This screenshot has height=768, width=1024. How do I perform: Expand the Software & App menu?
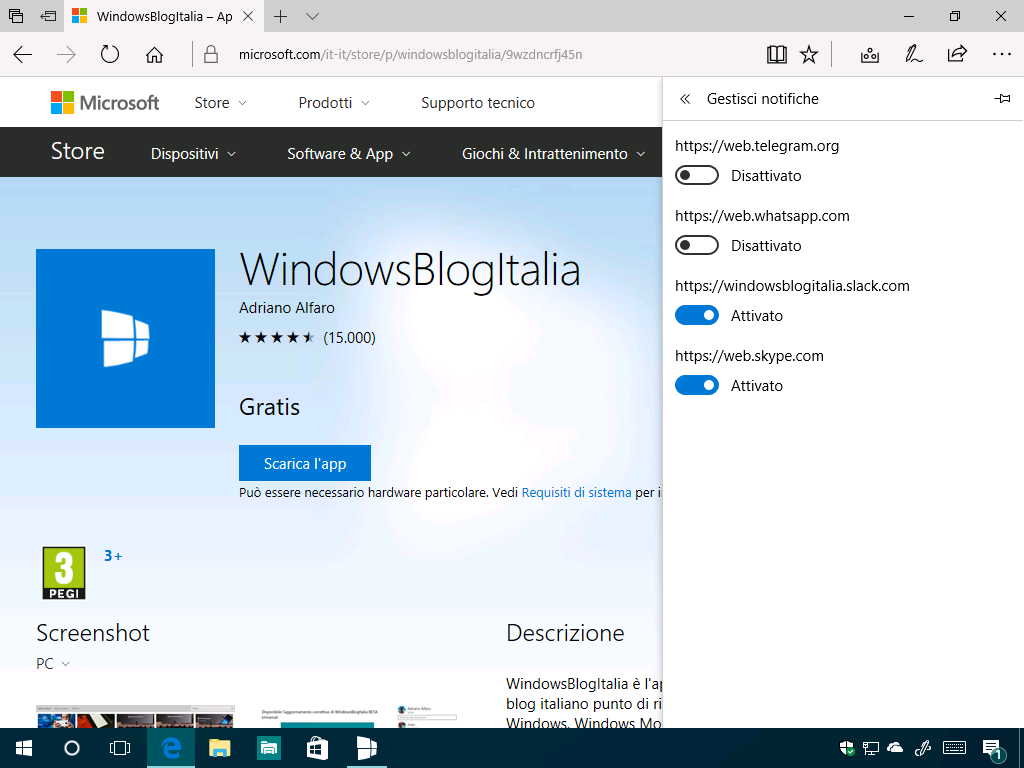349,153
